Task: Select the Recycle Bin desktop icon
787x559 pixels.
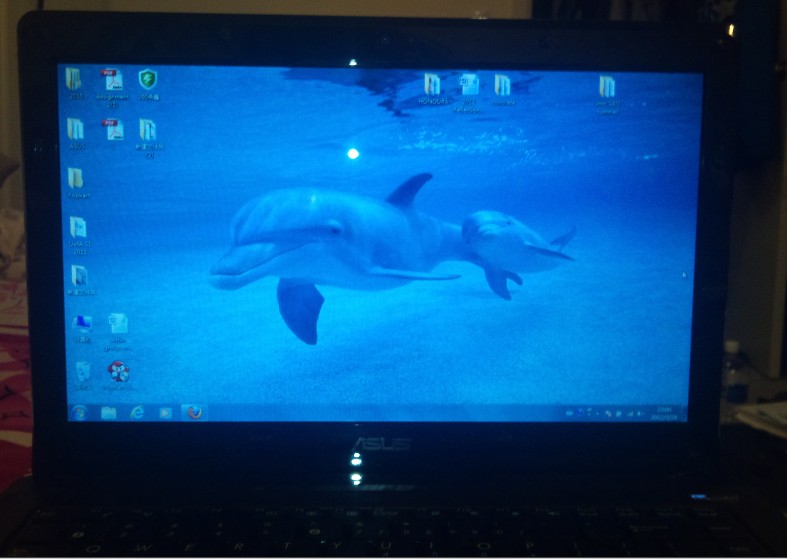Action: (82, 372)
